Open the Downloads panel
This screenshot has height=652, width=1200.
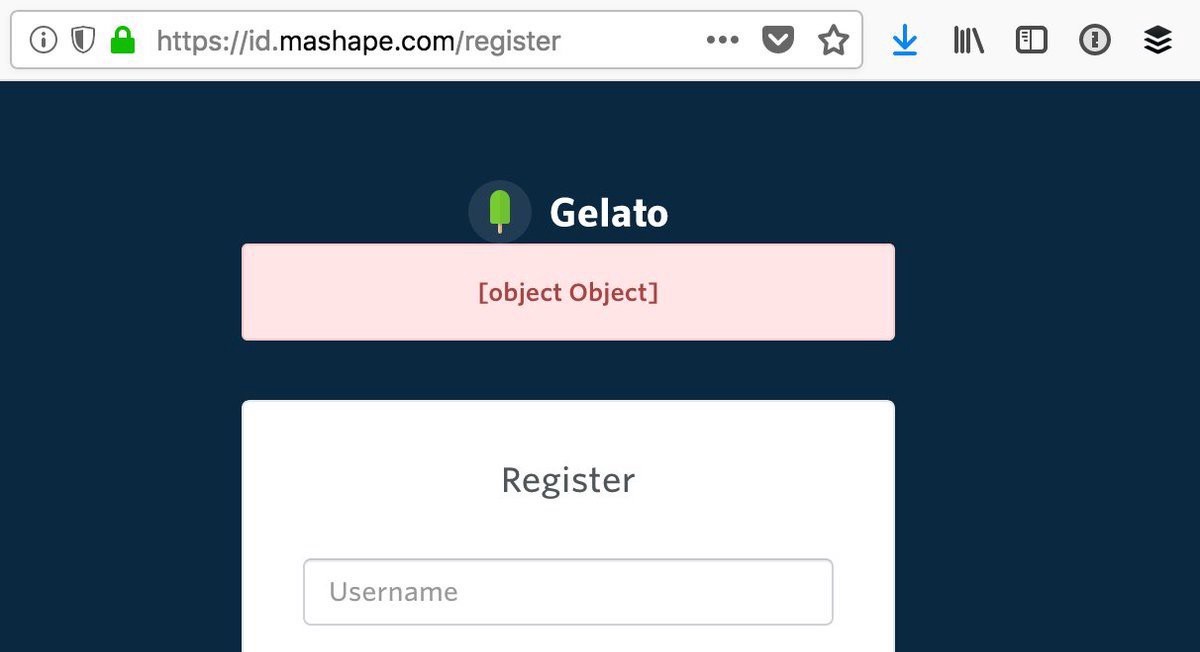click(905, 40)
